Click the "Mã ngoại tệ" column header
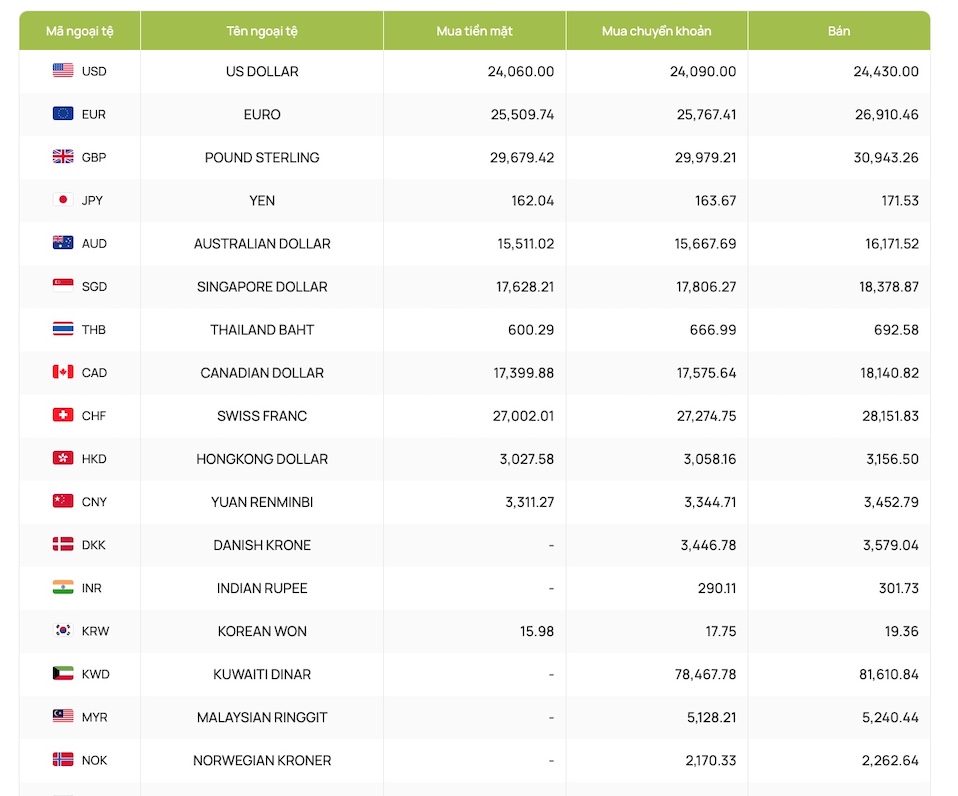 coord(80,31)
